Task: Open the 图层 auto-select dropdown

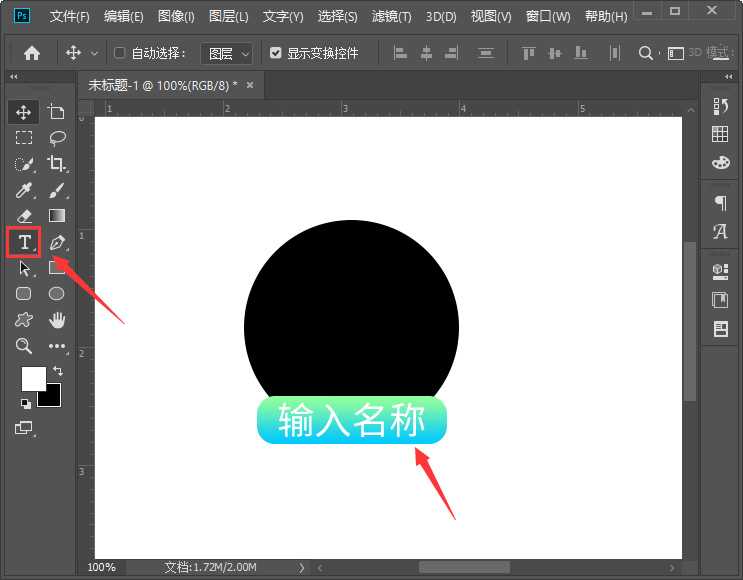Action: tap(227, 53)
